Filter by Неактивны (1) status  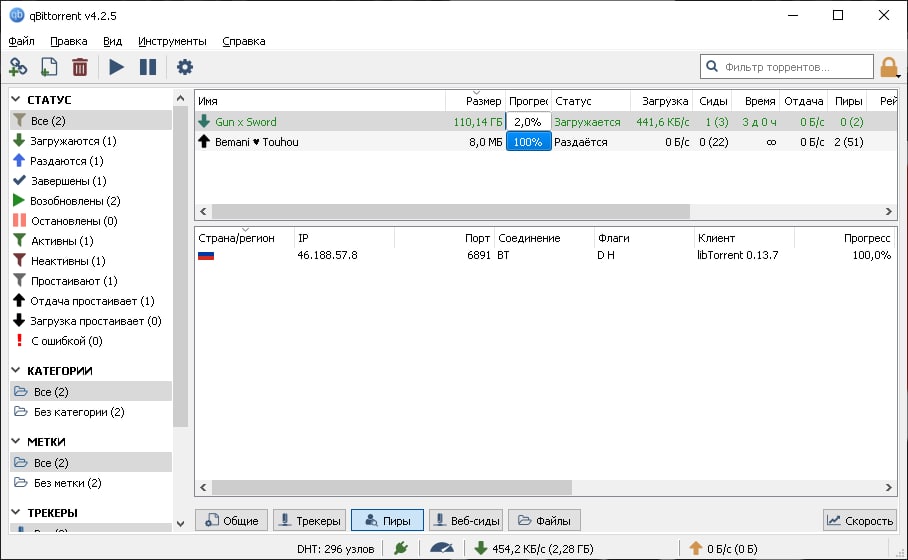point(91,261)
